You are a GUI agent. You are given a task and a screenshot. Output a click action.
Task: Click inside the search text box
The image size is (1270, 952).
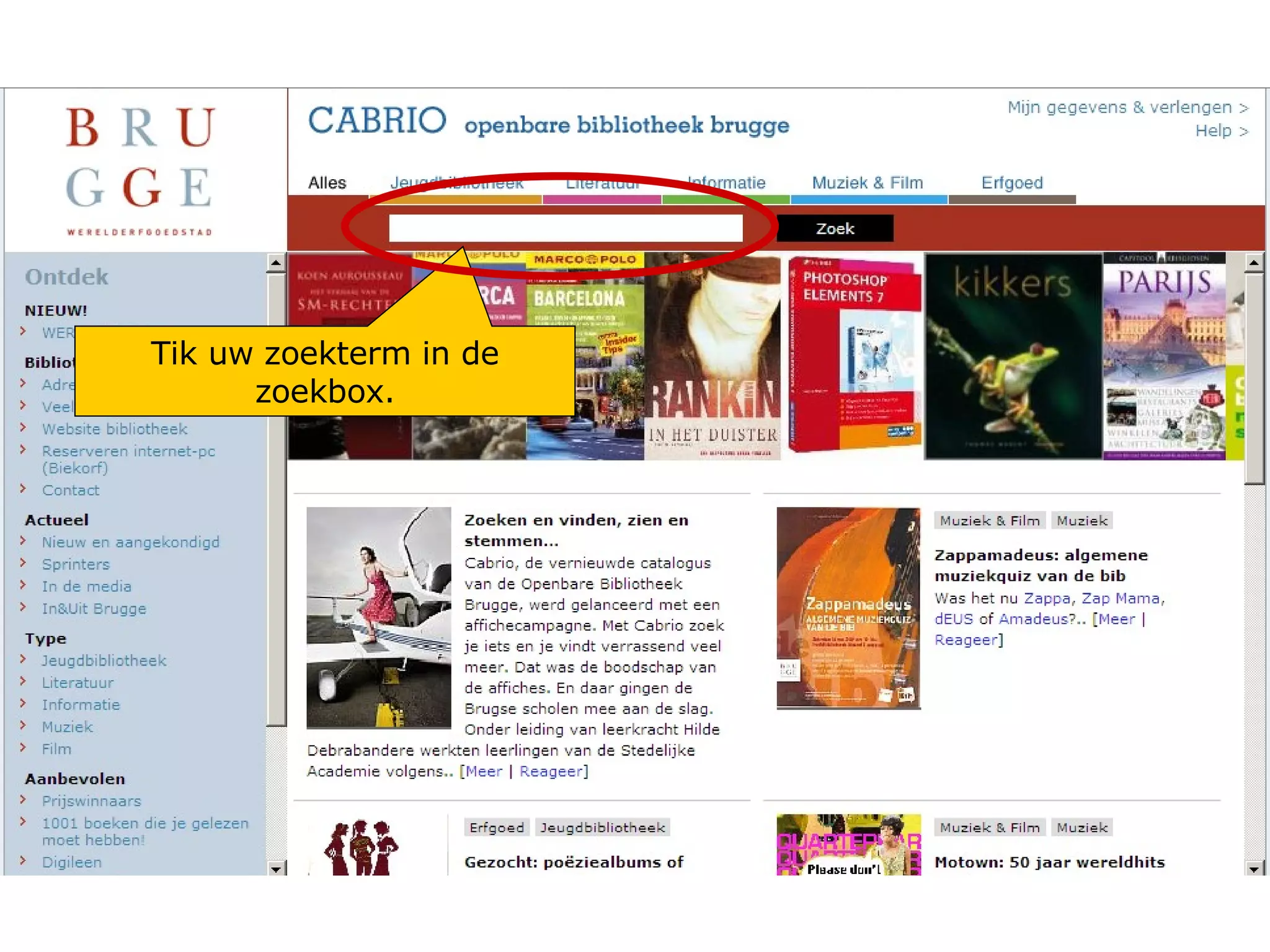(x=565, y=228)
